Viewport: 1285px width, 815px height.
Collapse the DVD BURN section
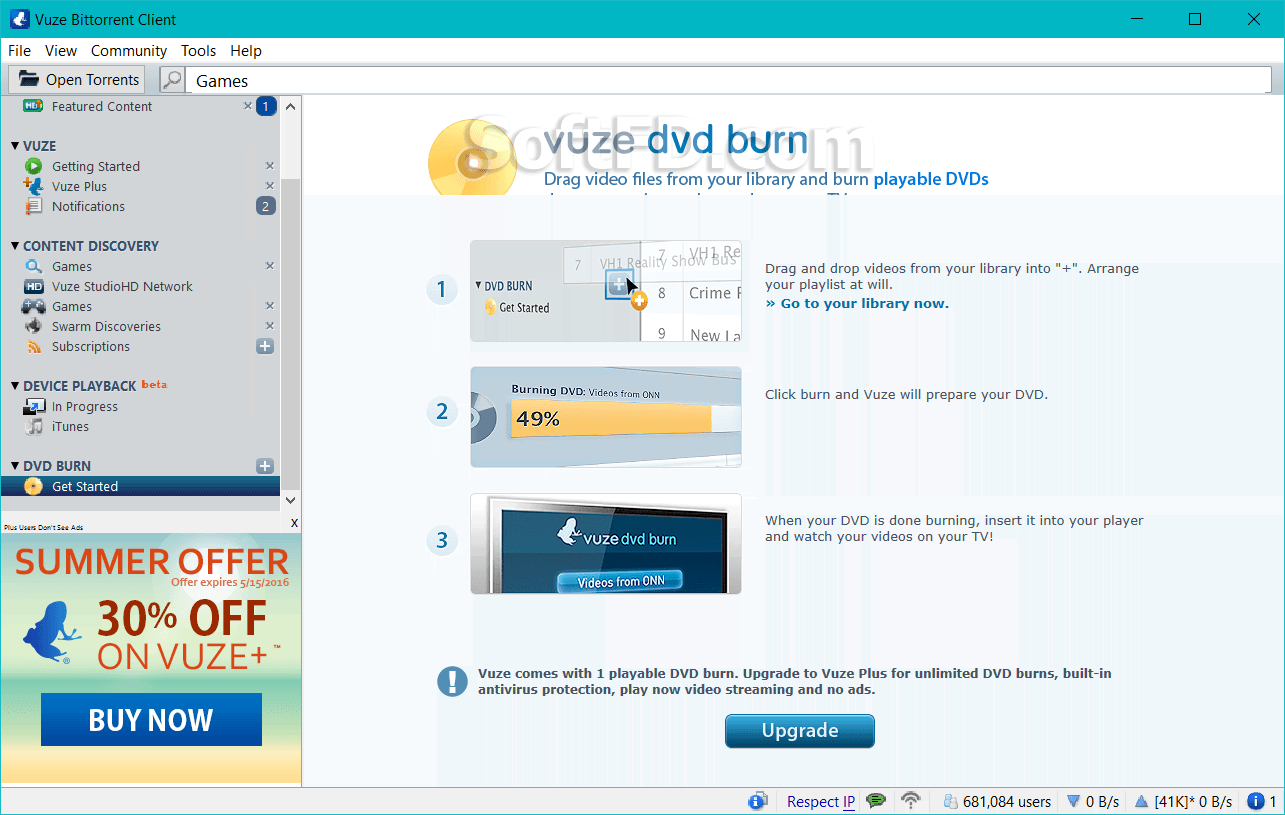[x=15, y=466]
